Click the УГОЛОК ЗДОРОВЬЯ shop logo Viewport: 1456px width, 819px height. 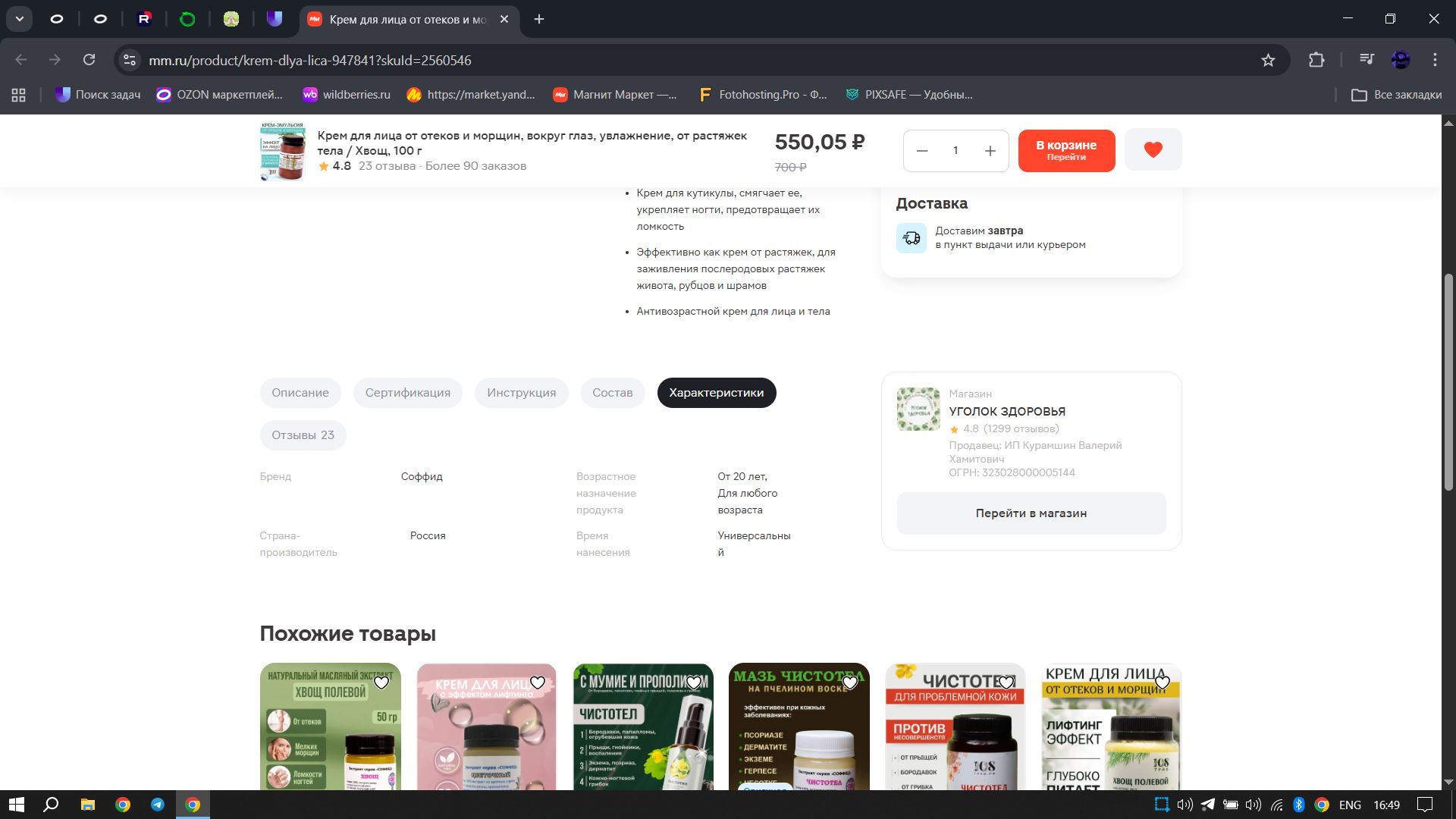tap(918, 409)
